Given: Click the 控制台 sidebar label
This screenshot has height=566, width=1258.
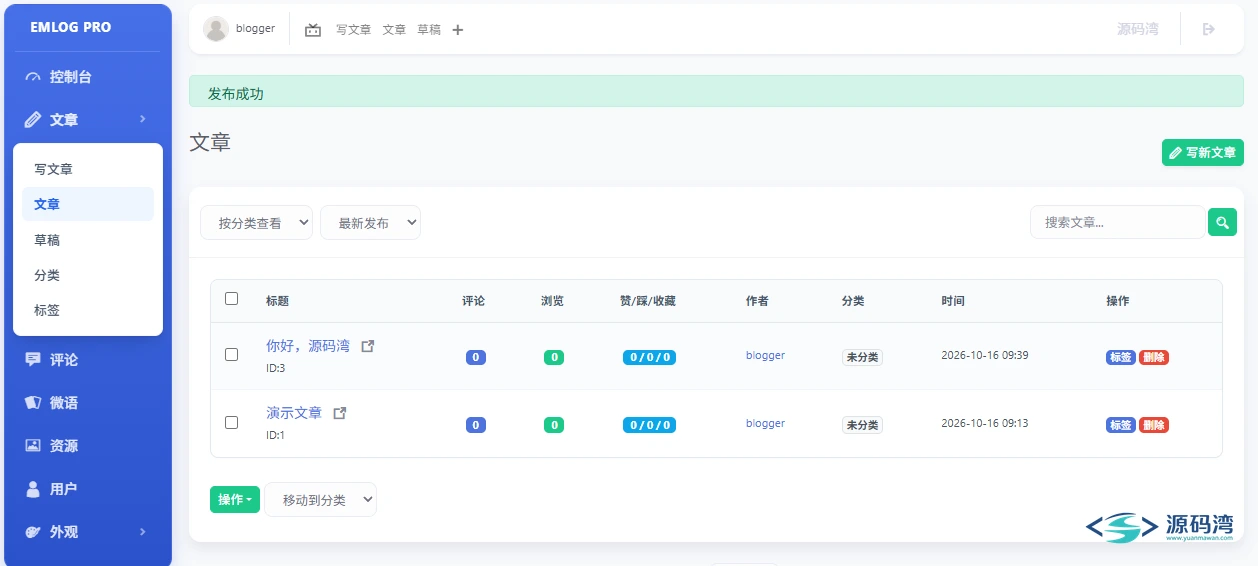Looking at the screenshot, I should 71,77.
